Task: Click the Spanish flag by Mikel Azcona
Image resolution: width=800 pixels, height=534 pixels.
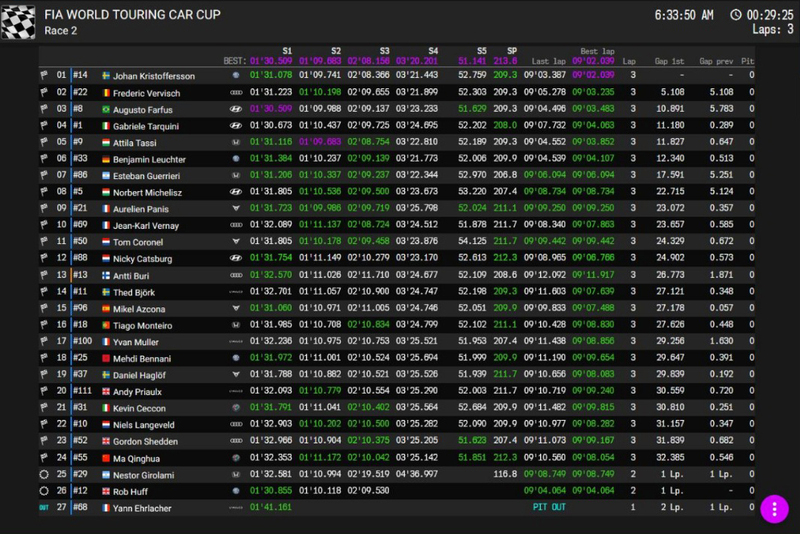Action: [106, 309]
